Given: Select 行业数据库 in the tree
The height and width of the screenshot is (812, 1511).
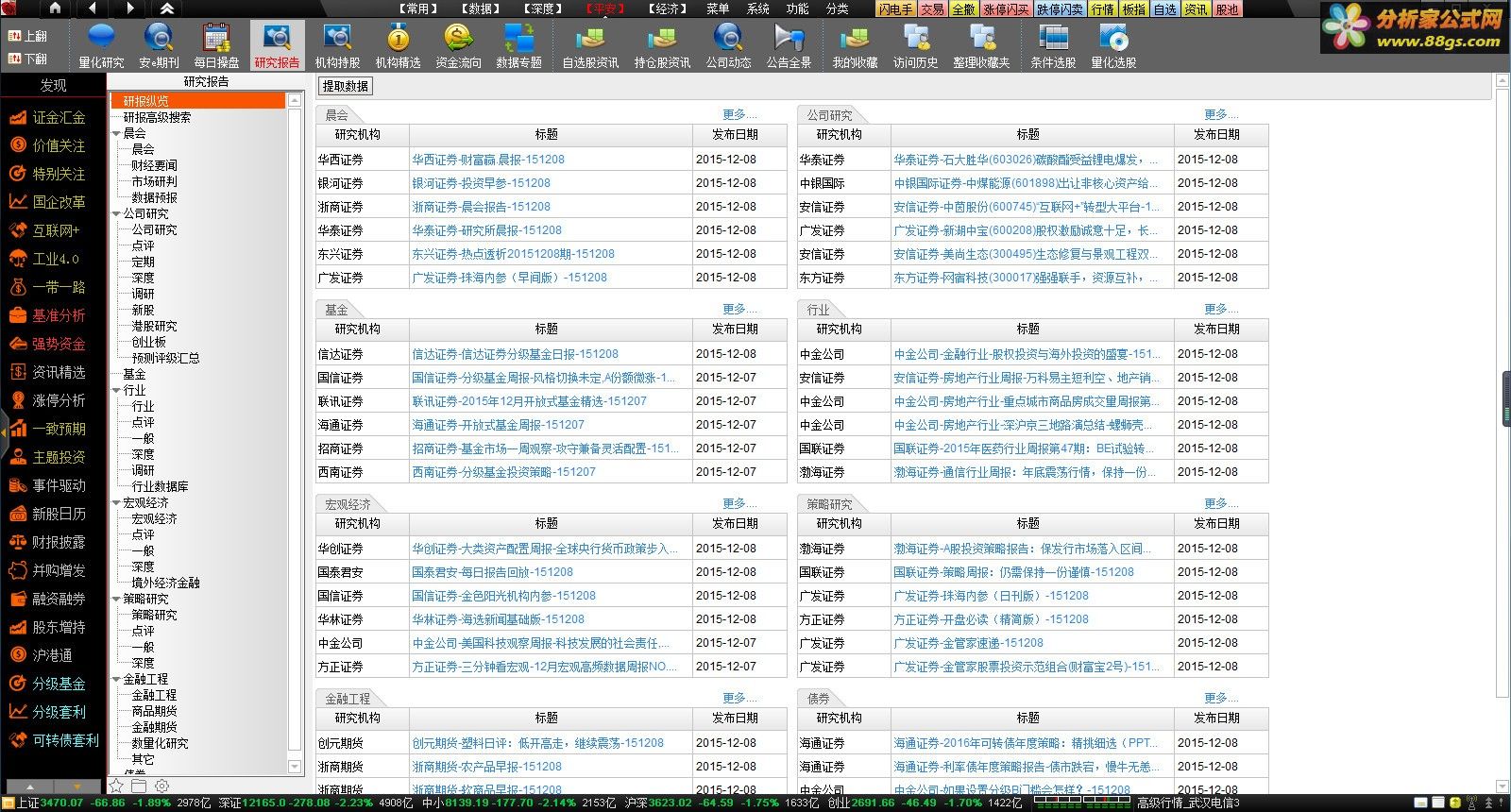Looking at the screenshot, I should click(160, 487).
